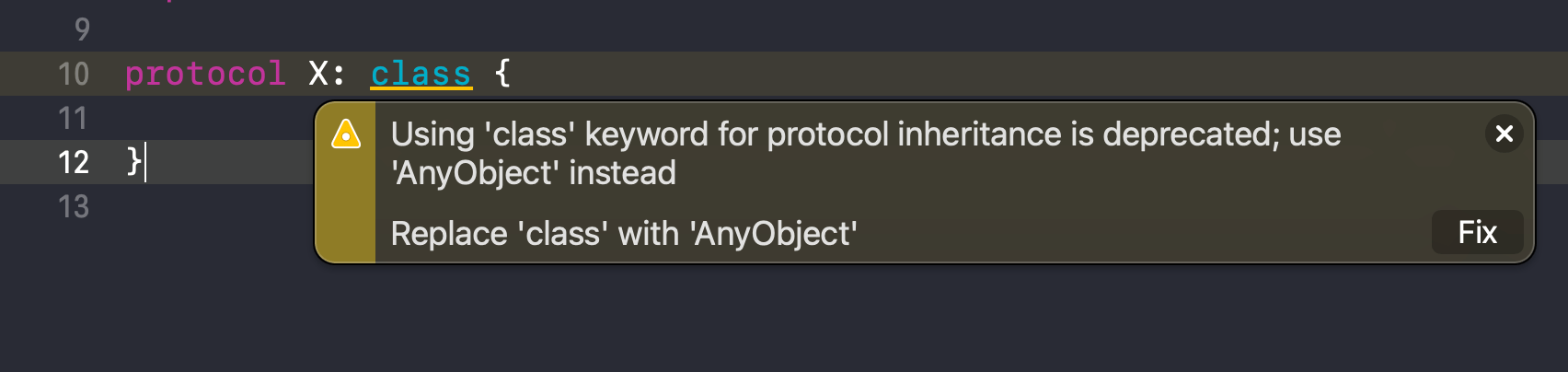This screenshot has width=1568, height=372.
Task: Click the colon after protocol name X
Action: coord(340,74)
